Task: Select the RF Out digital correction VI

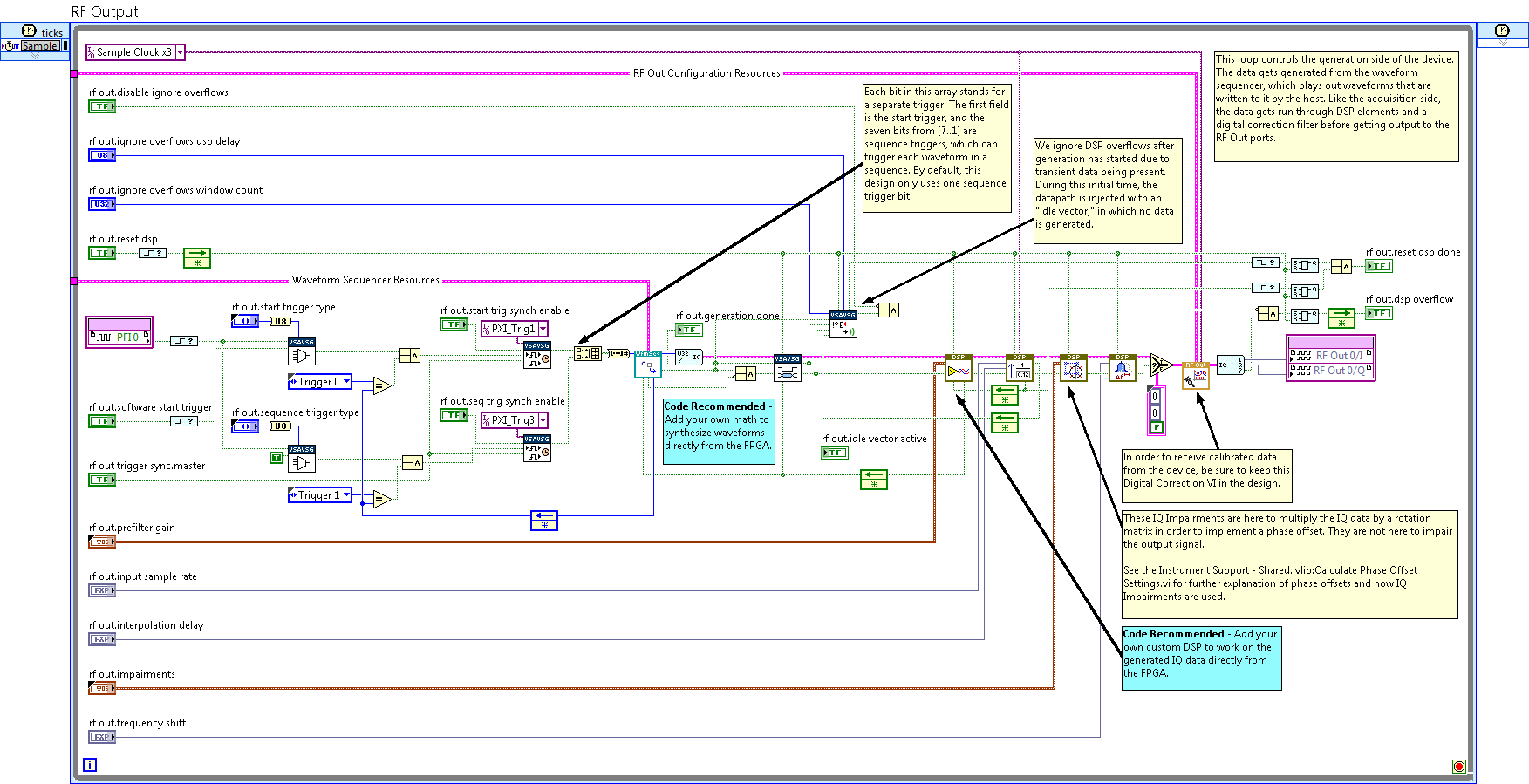Action: point(1195,376)
